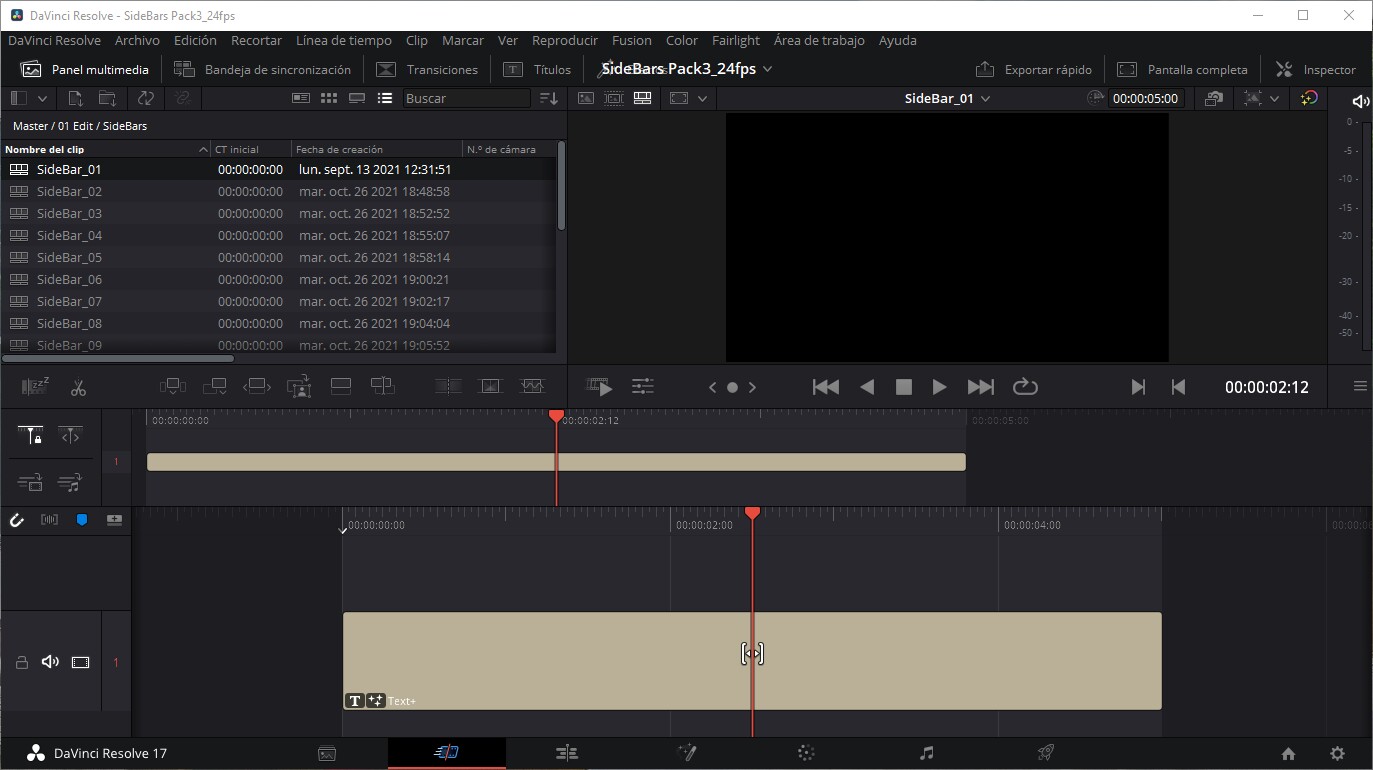Mute track 1 audio speaker
1373x770 pixels.
[50, 662]
